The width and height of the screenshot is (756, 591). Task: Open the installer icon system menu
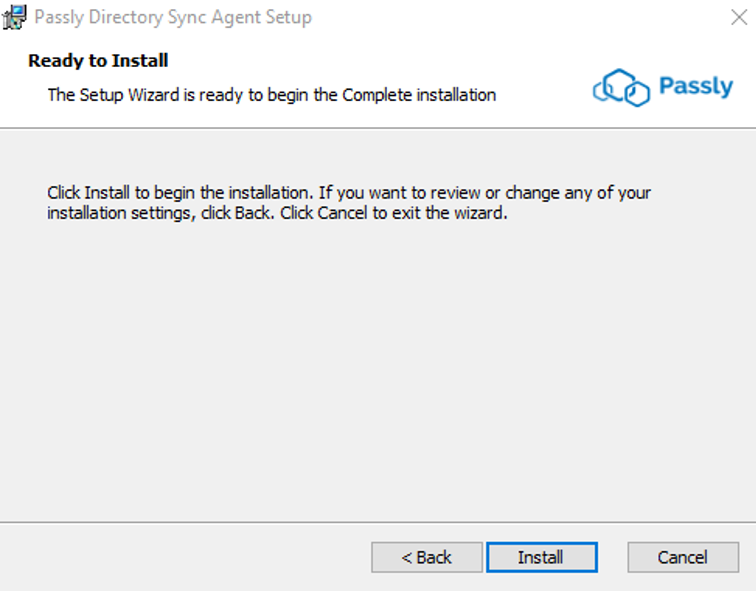14,17
